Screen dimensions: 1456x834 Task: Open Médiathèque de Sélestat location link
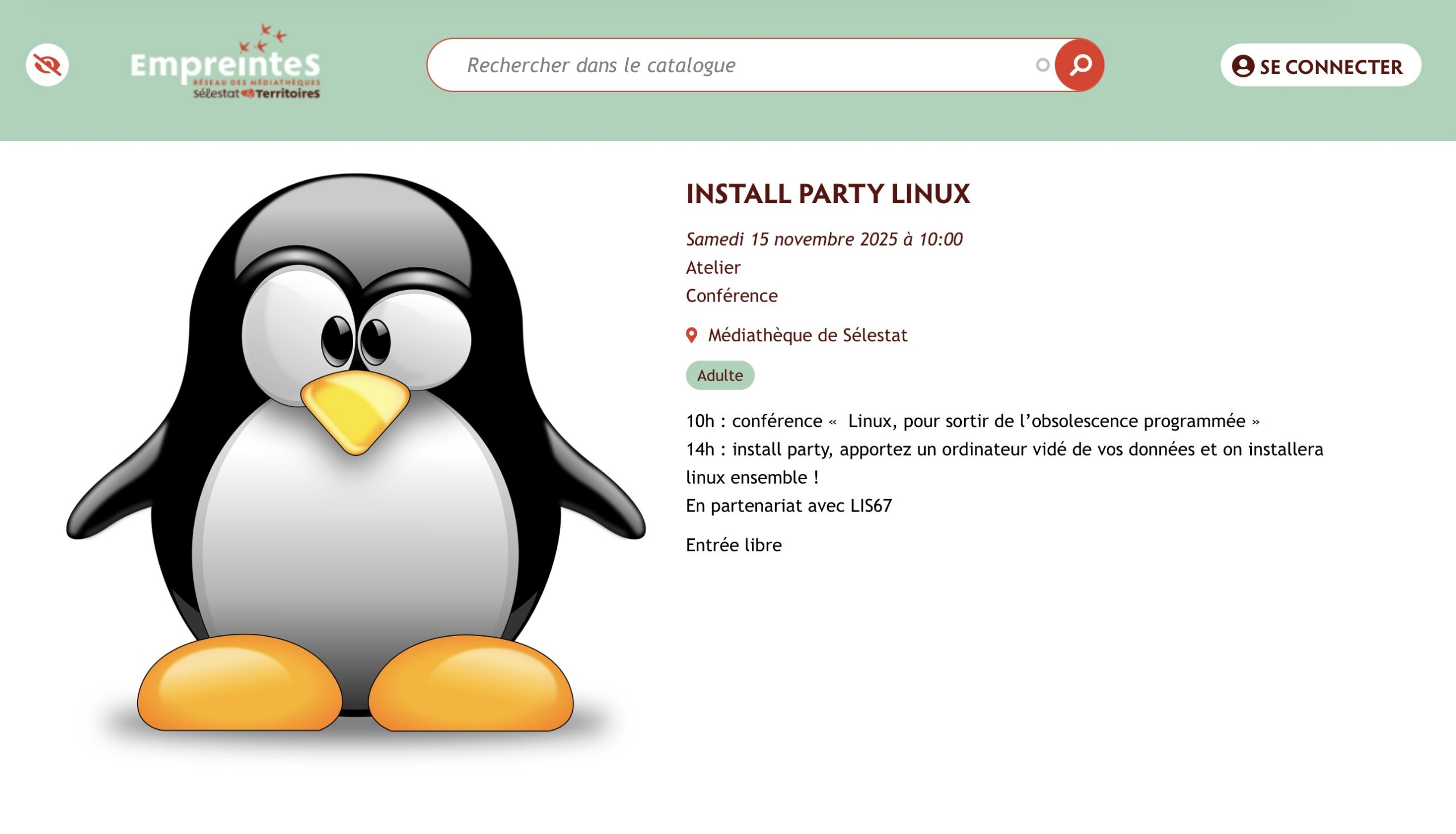(807, 335)
